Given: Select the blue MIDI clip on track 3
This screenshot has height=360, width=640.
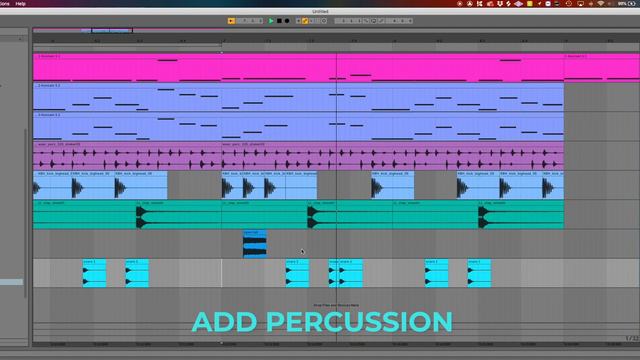Looking at the screenshot, I should click(x=298, y=127).
